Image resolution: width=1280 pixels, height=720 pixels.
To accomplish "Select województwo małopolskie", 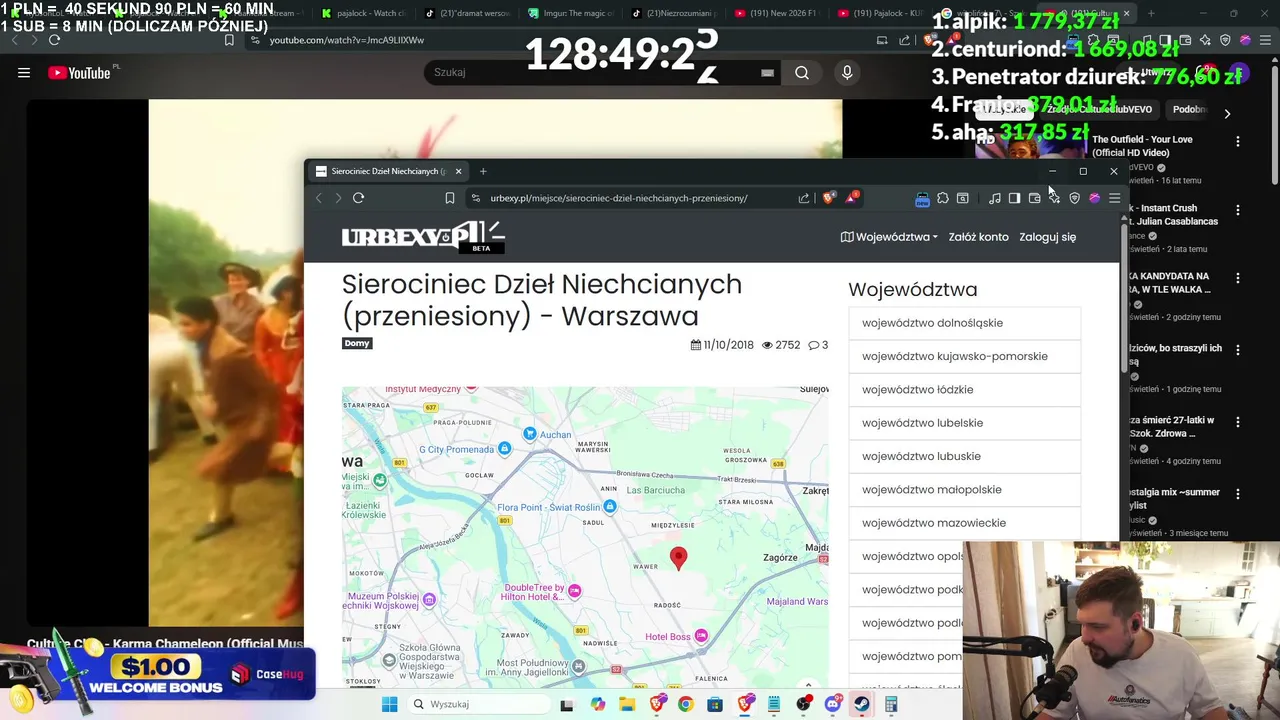I will click(x=964, y=490).
